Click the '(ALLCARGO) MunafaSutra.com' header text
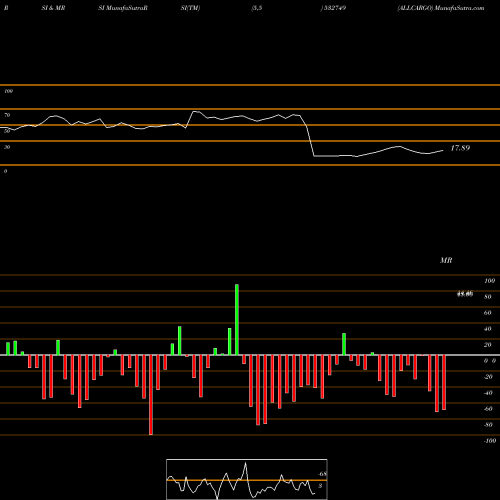Image resolution: width=500 pixels, height=500 pixels. click(441, 8)
